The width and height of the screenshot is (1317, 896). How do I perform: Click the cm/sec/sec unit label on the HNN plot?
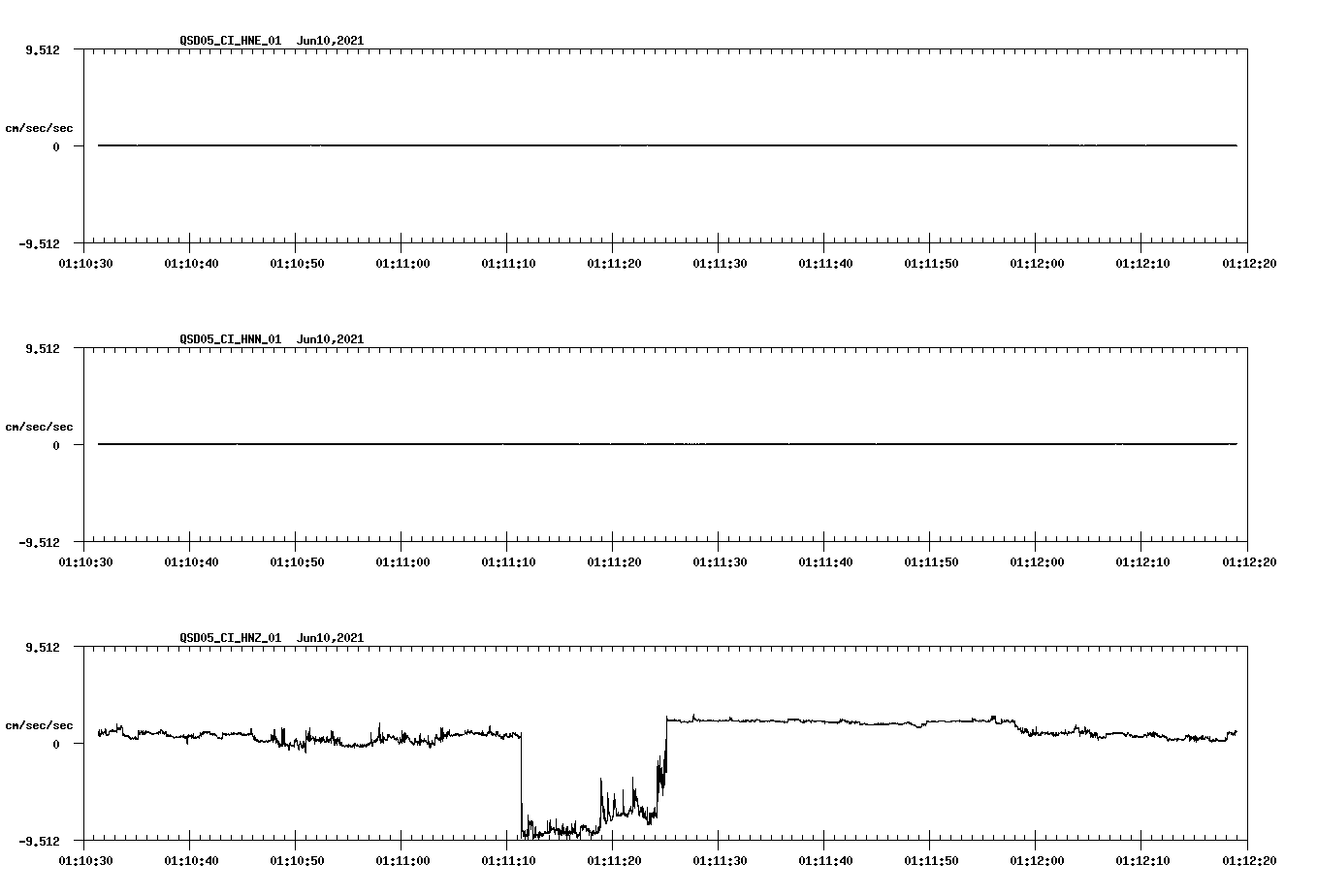click(39, 427)
